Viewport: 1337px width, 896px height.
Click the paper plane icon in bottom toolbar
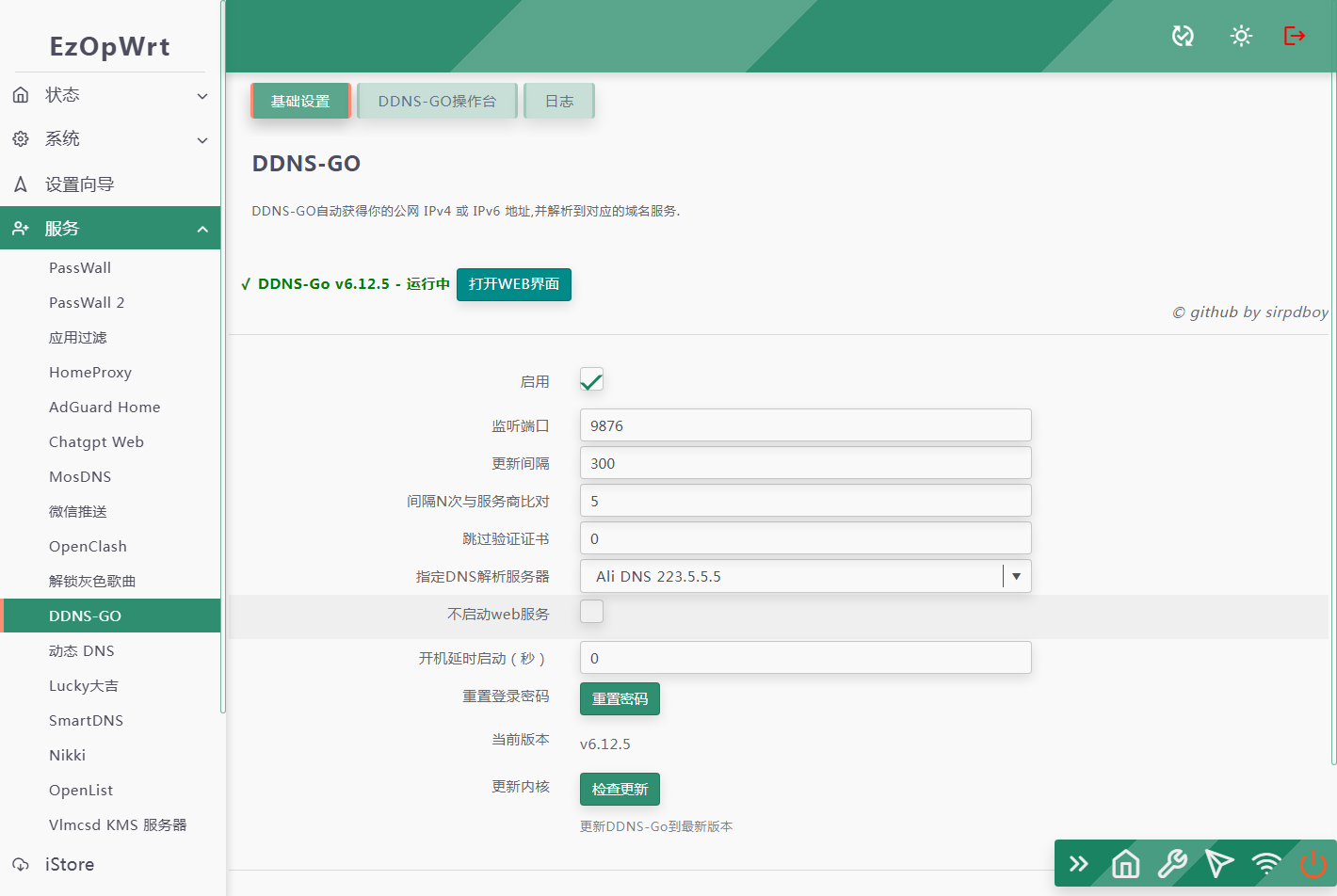1219,863
